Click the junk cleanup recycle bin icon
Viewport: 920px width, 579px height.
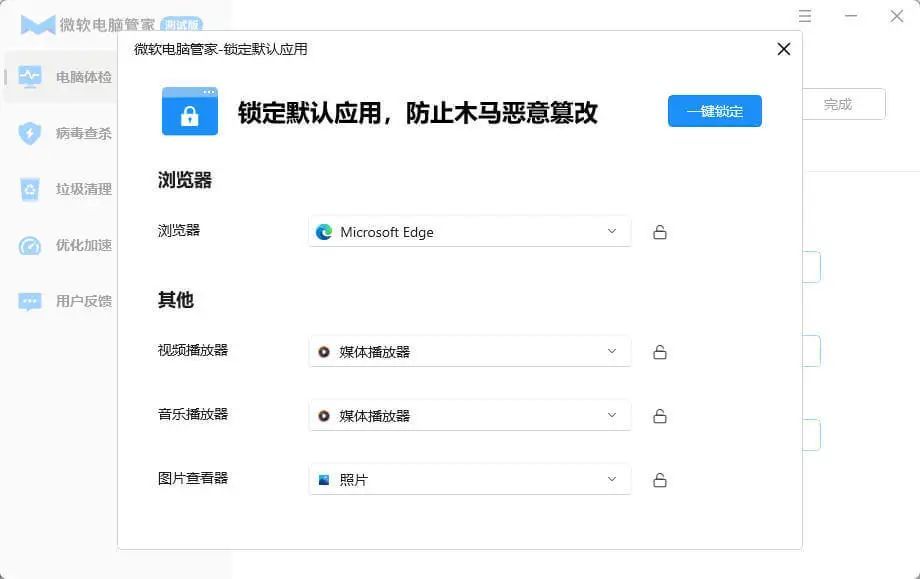[30, 189]
